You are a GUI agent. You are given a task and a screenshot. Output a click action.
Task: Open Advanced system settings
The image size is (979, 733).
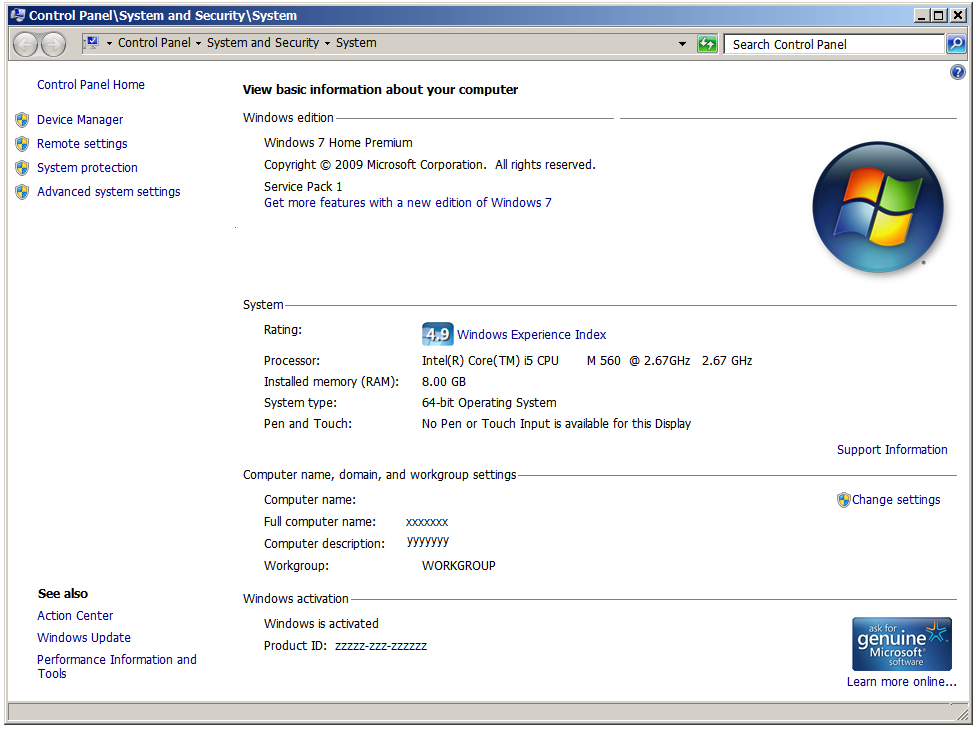pos(108,192)
